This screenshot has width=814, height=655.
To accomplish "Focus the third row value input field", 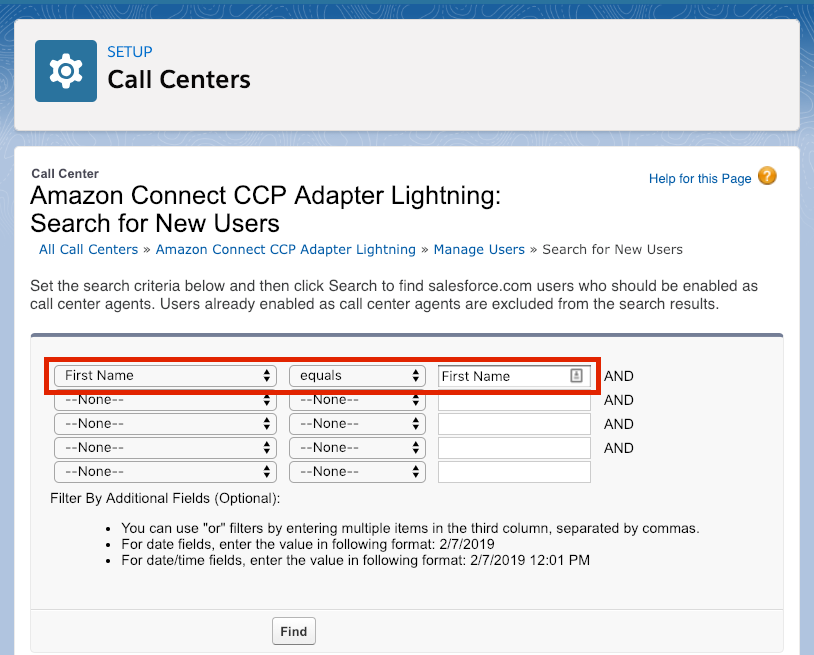I will pos(514,424).
